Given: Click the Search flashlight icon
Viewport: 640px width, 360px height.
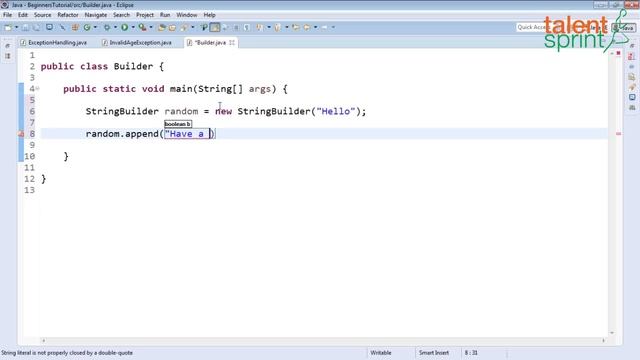Looking at the screenshot, I should pos(184,27).
